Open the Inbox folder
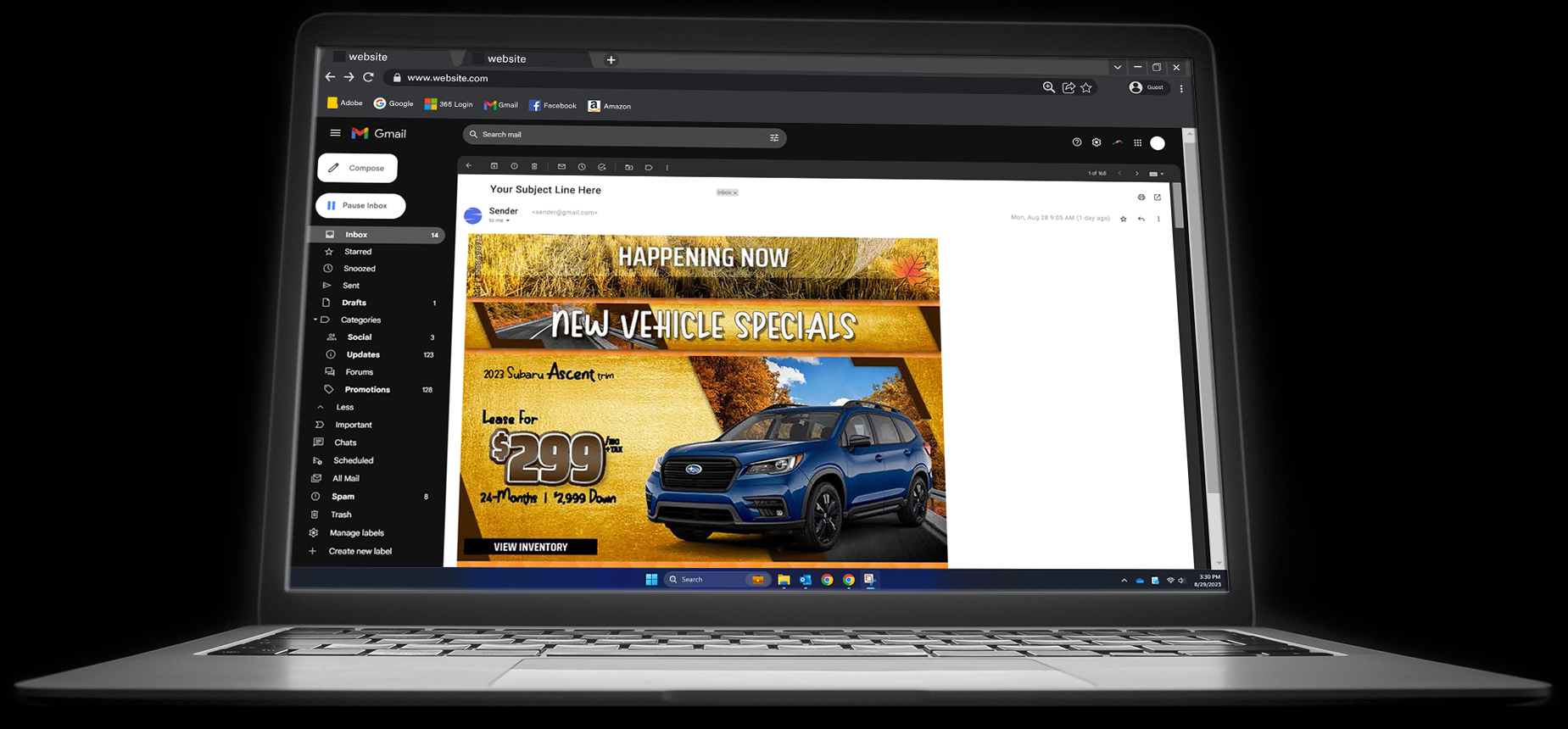This screenshot has width=1568, height=729. tap(377, 235)
